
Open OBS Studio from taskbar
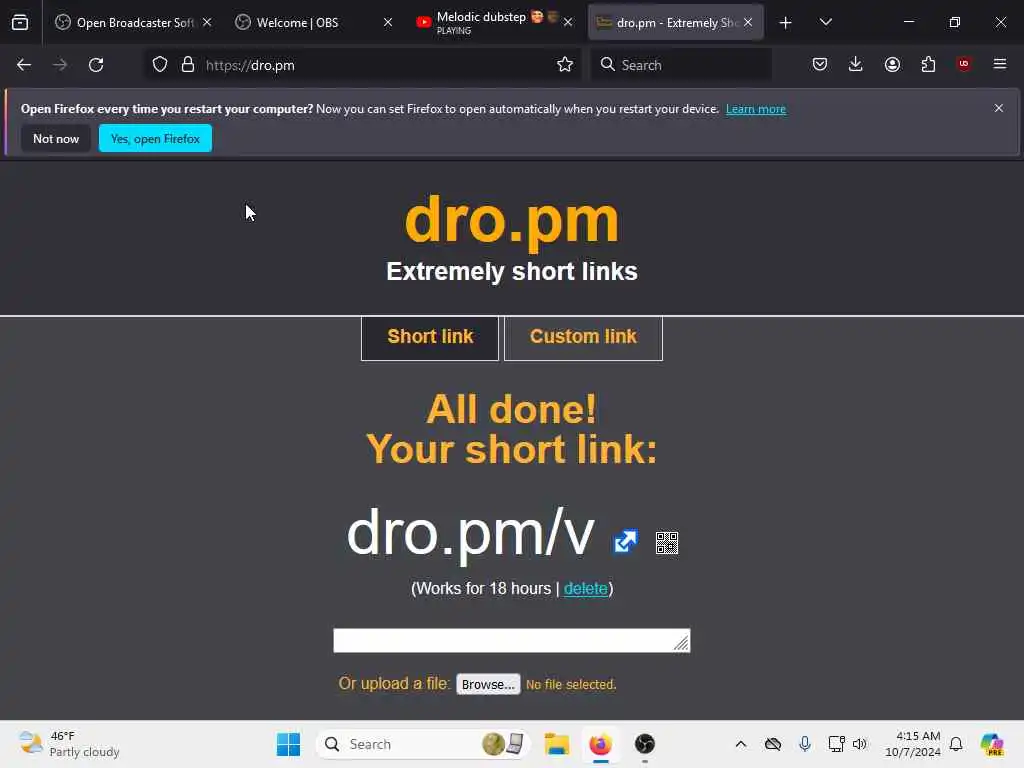[645, 744]
